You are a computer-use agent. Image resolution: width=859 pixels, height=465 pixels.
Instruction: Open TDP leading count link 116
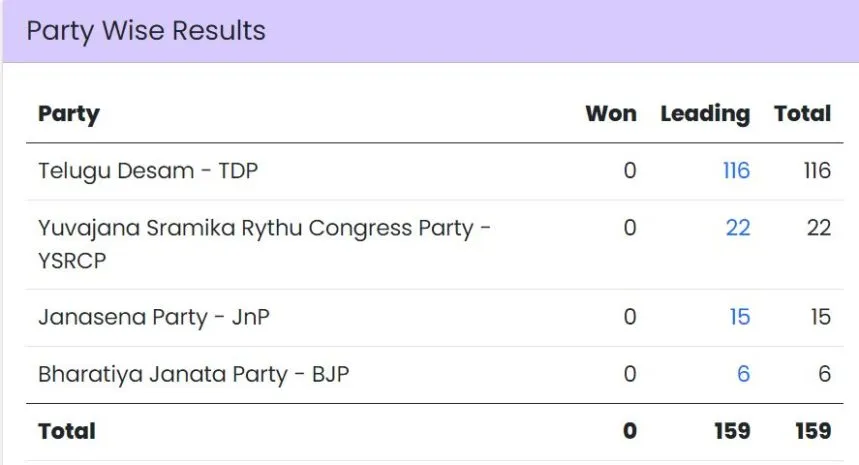pos(736,171)
